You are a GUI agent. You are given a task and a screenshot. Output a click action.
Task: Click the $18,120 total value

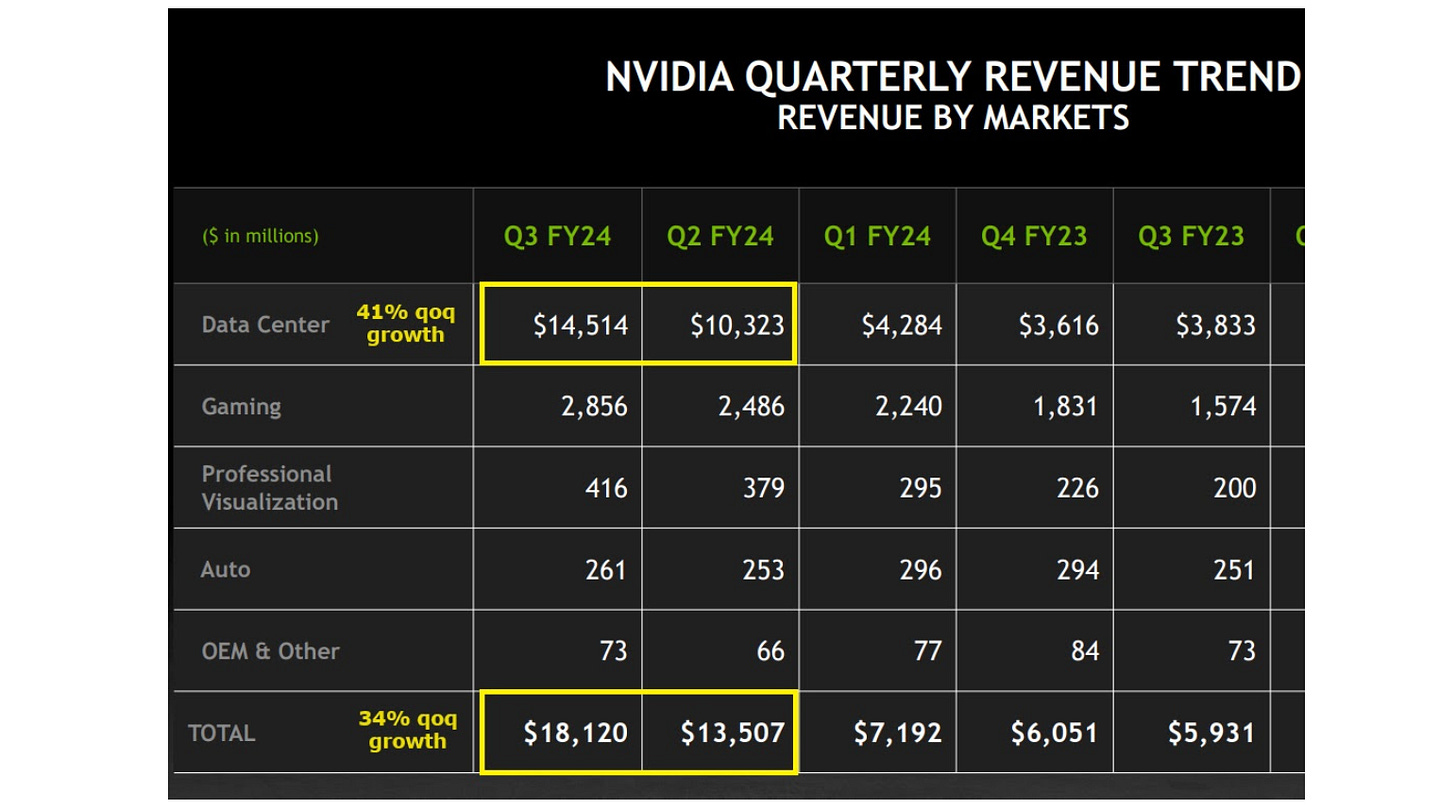tap(576, 733)
